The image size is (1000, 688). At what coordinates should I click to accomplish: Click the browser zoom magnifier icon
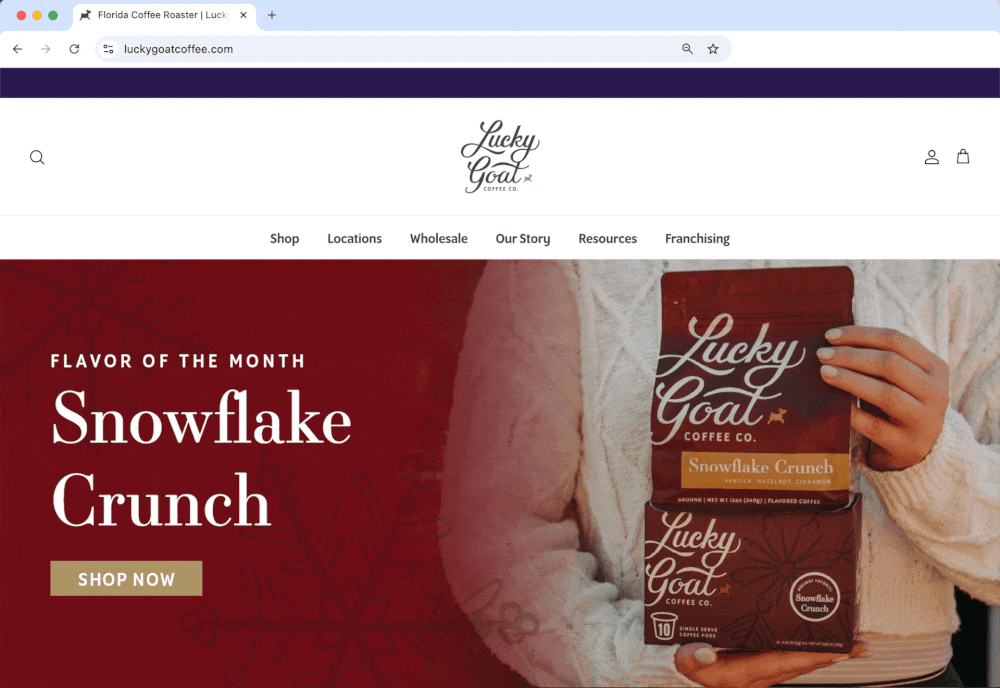click(x=688, y=49)
